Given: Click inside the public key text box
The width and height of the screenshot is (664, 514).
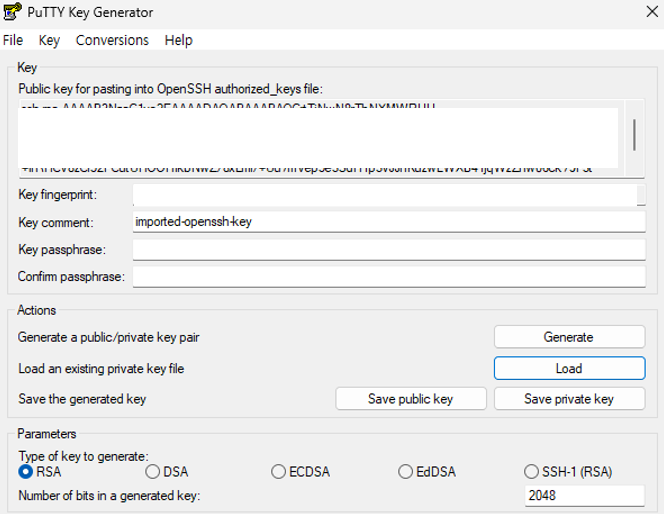Looking at the screenshot, I should point(321,138).
